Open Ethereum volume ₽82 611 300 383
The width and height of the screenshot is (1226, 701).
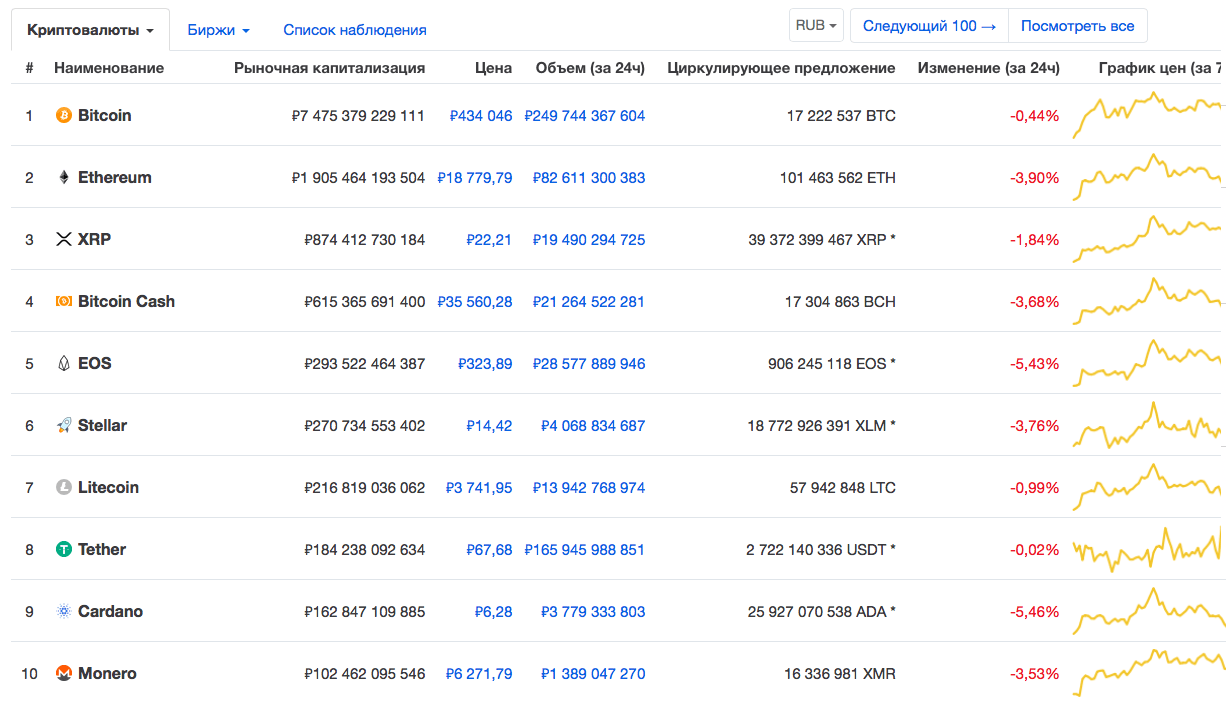(x=589, y=178)
